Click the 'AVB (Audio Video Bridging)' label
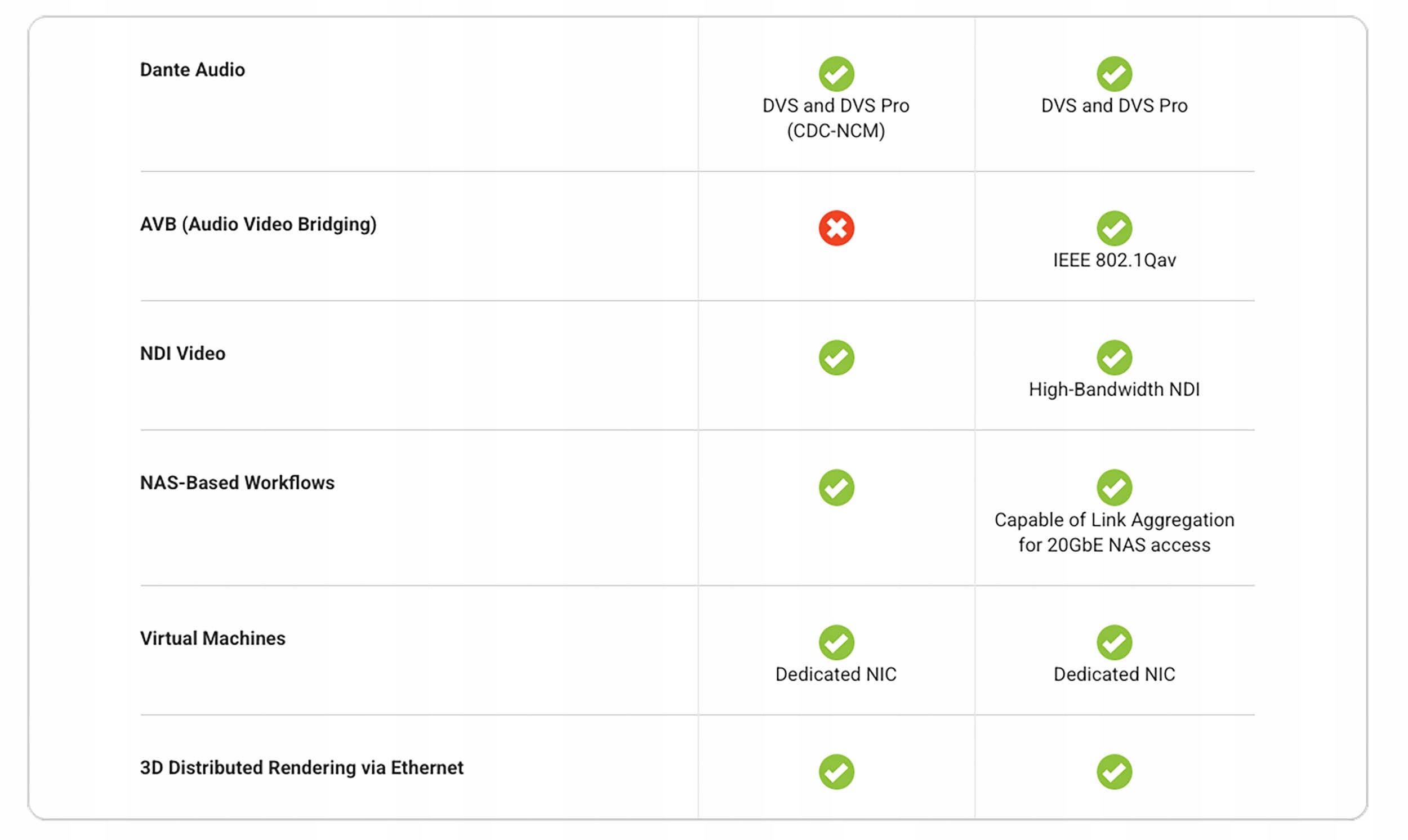This screenshot has width=1408, height=840. pos(258,224)
